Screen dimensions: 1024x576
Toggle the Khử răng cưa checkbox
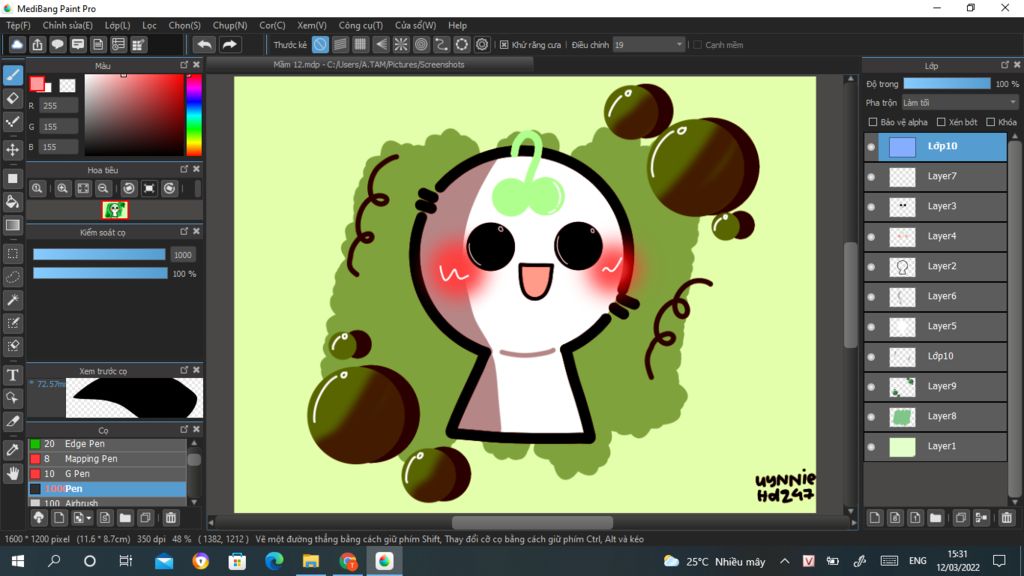[x=504, y=45]
